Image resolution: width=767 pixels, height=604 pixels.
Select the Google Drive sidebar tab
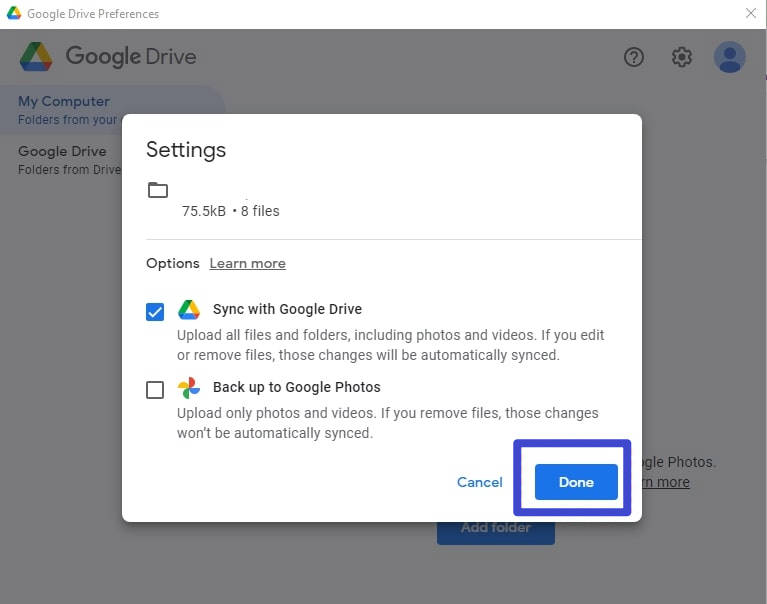click(x=62, y=151)
